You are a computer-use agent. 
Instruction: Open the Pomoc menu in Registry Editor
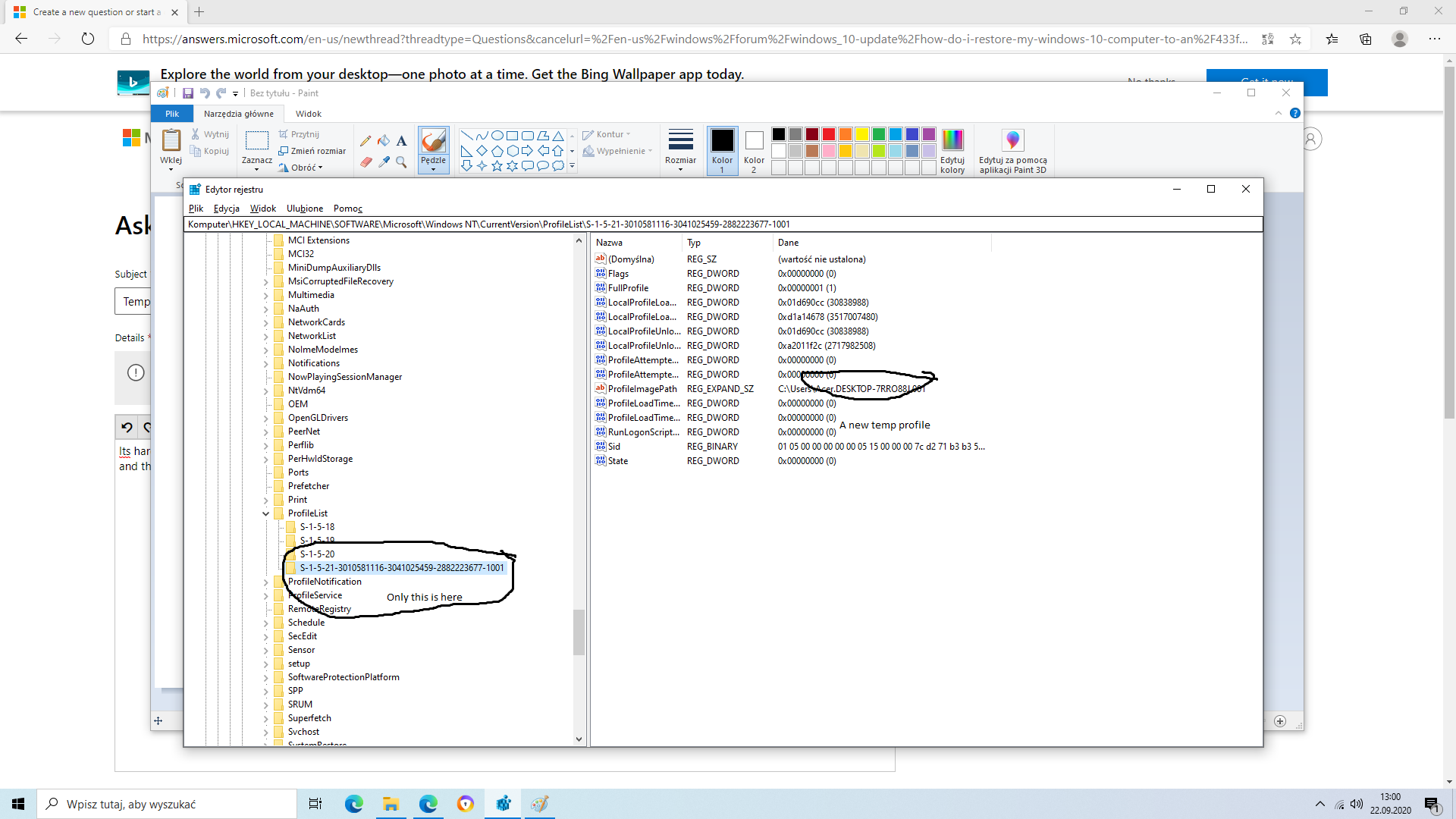(x=348, y=209)
